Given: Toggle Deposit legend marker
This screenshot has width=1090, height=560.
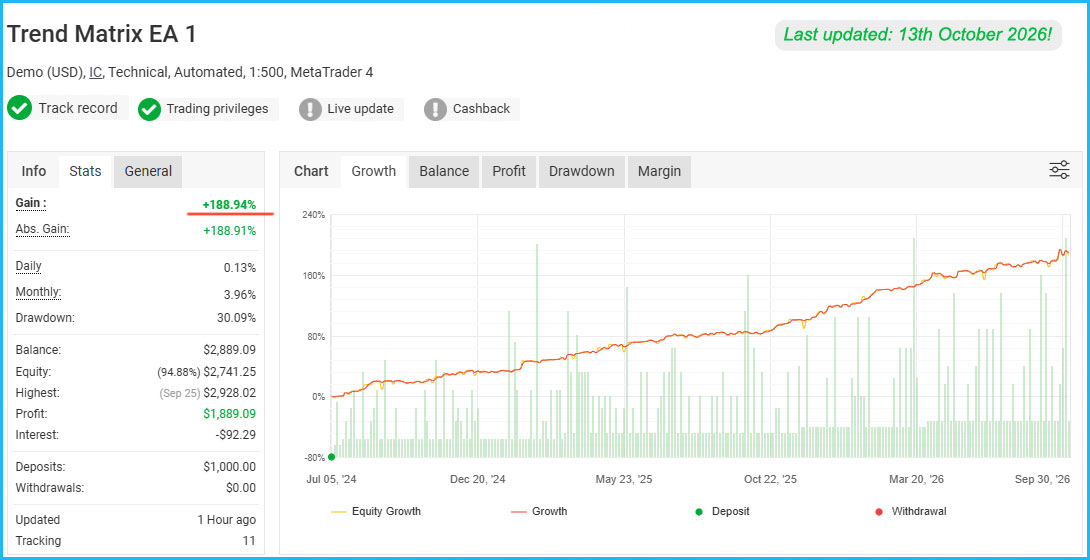Looking at the screenshot, I should [x=723, y=511].
